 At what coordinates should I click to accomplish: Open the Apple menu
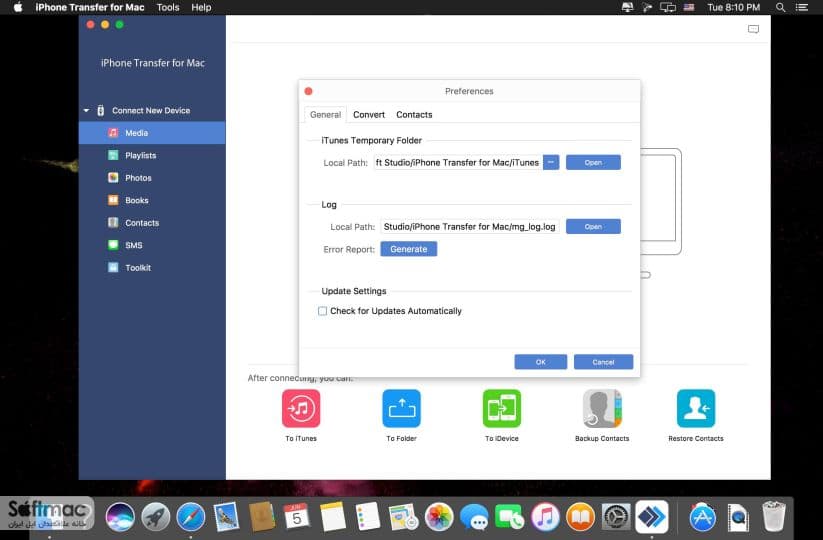[18, 7]
